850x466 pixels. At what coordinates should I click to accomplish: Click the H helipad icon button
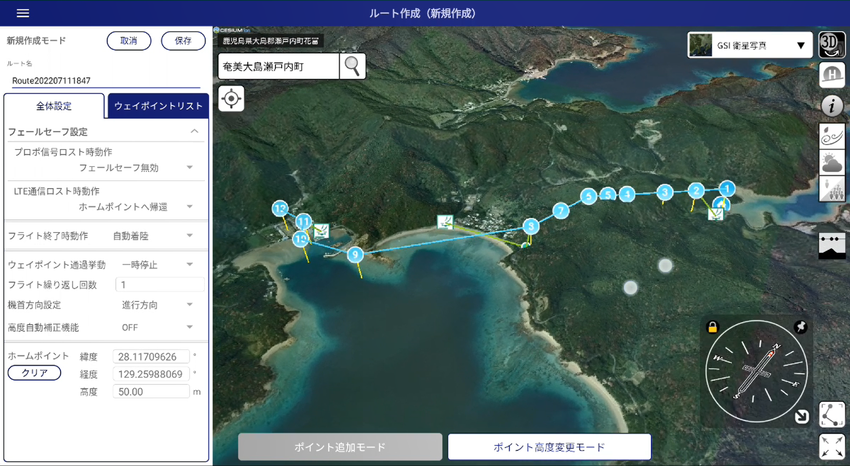[832, 74]
